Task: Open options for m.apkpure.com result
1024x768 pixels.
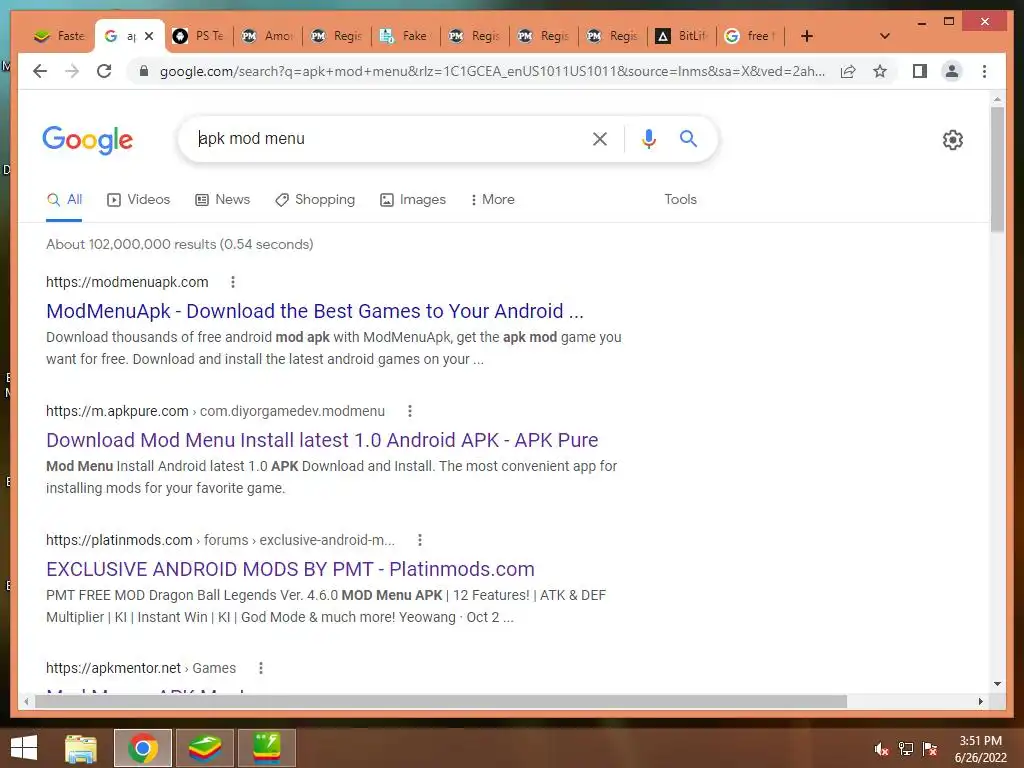Action: click(x=409, y=411)
